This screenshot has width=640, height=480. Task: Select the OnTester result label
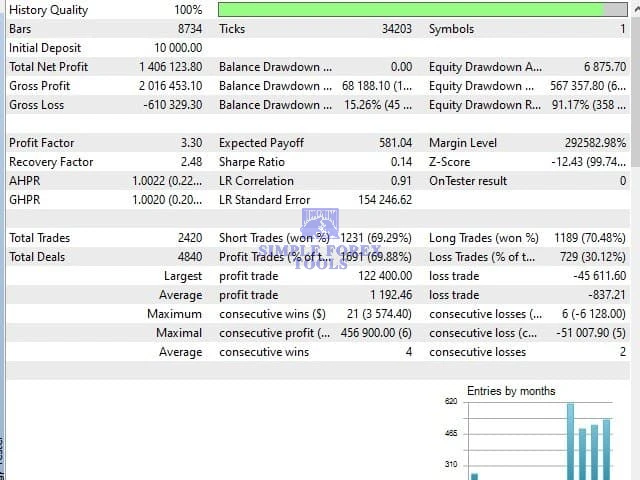467,181
